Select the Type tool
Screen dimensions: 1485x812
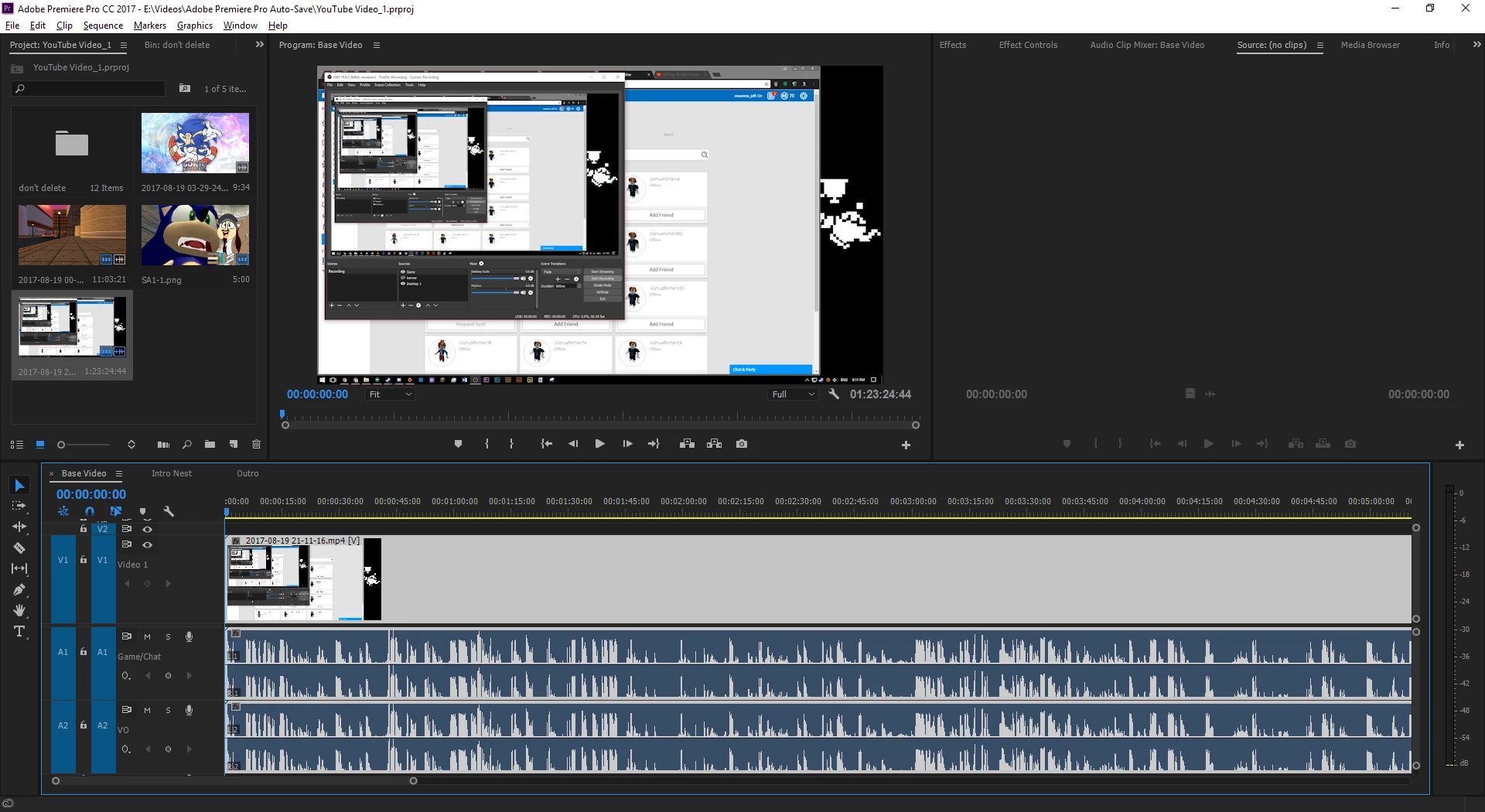click(19, 631)
